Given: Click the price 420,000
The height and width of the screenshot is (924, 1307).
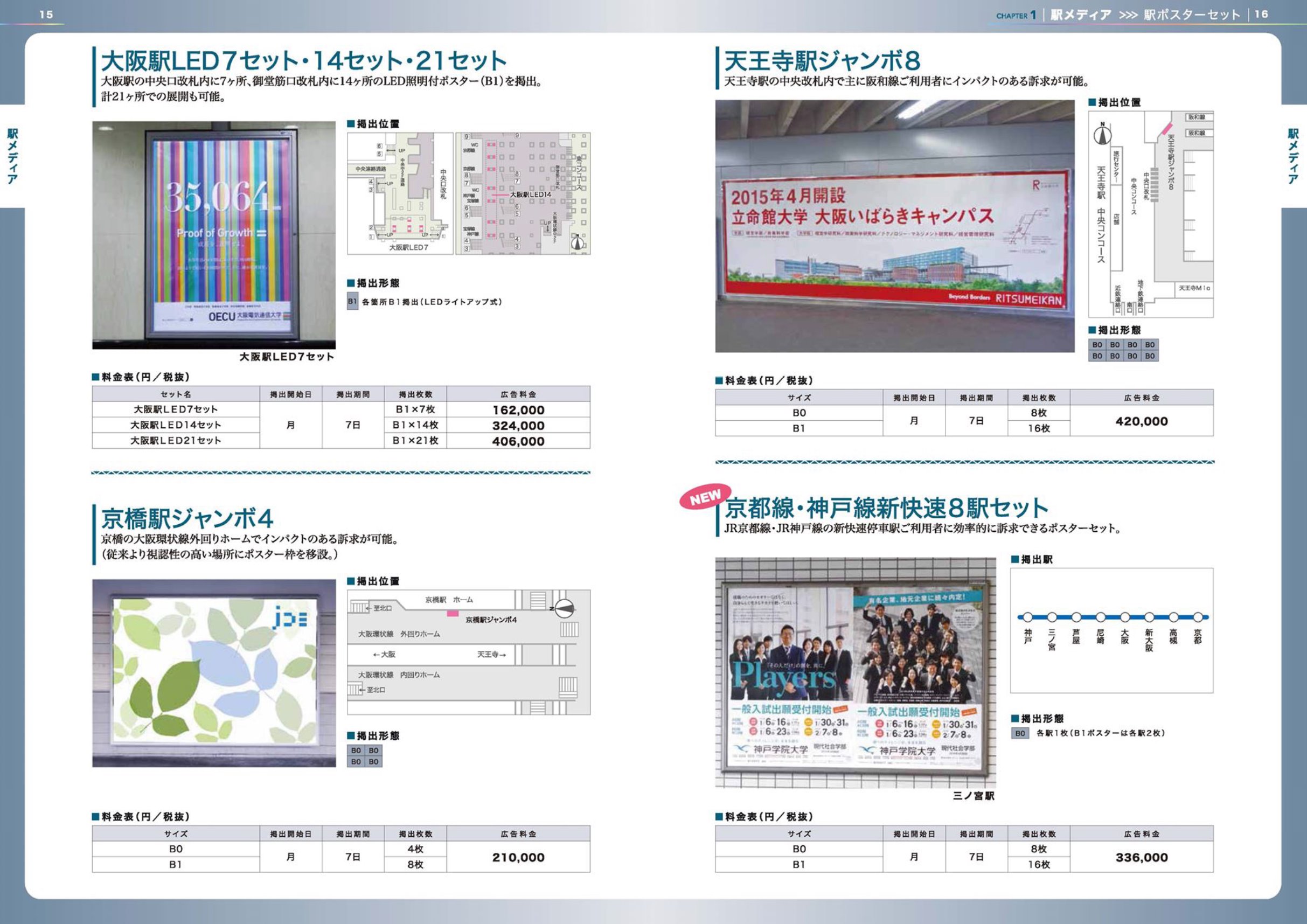Looking at the screenshot, I should tap(1142, 421).
